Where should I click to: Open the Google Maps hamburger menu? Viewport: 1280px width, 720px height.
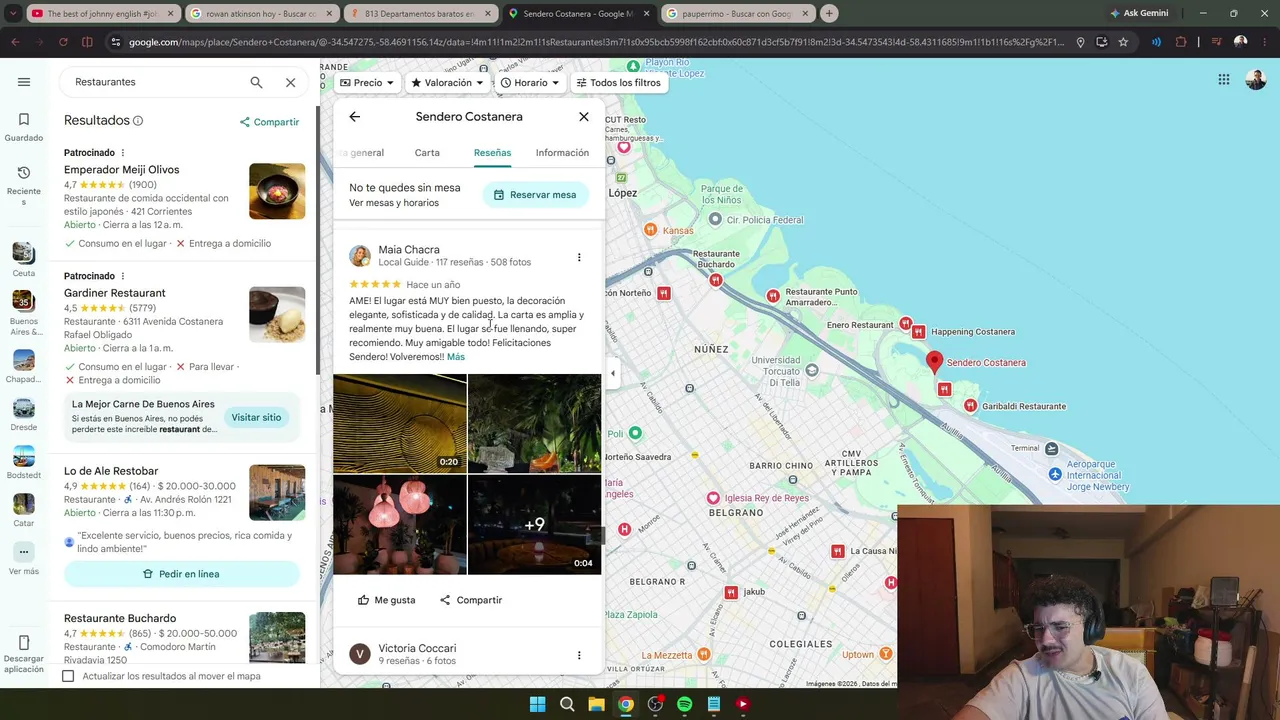point(24,82)
